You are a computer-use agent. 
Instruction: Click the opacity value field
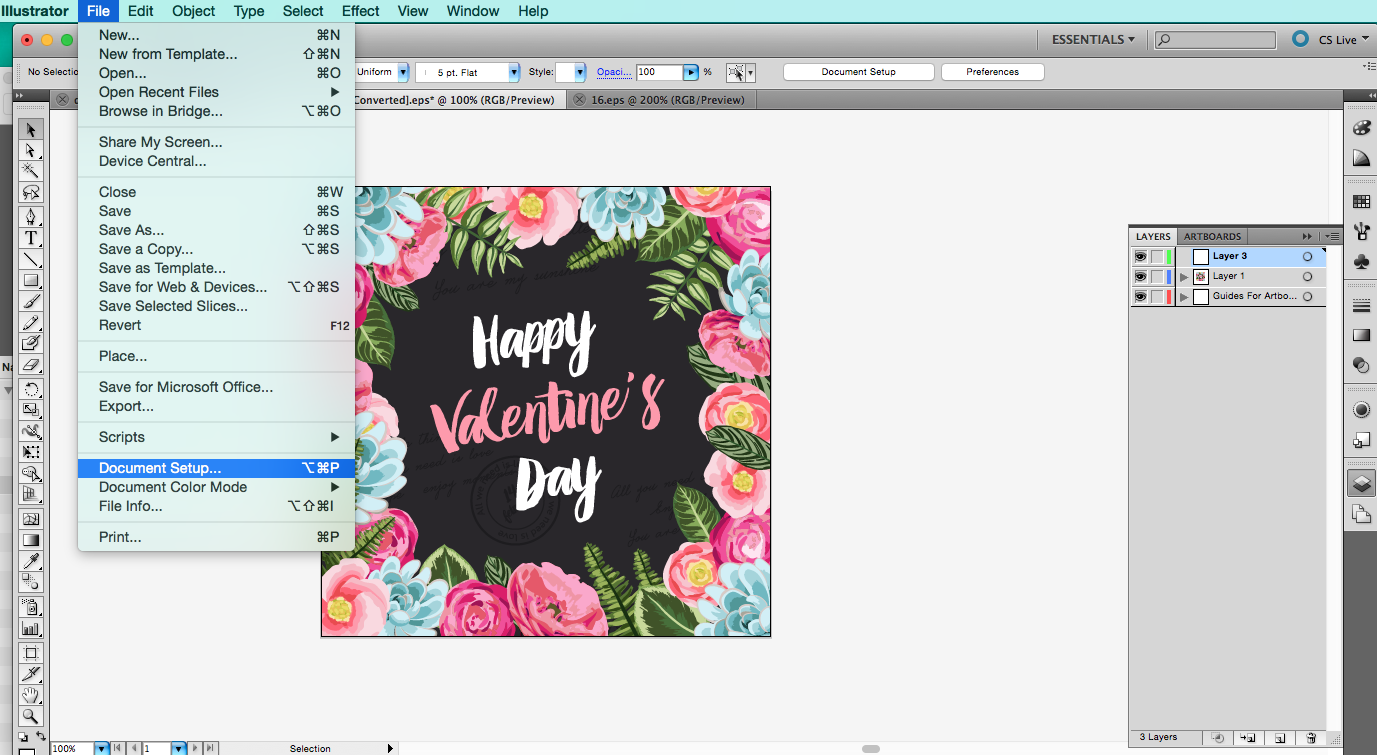[660, 72]
